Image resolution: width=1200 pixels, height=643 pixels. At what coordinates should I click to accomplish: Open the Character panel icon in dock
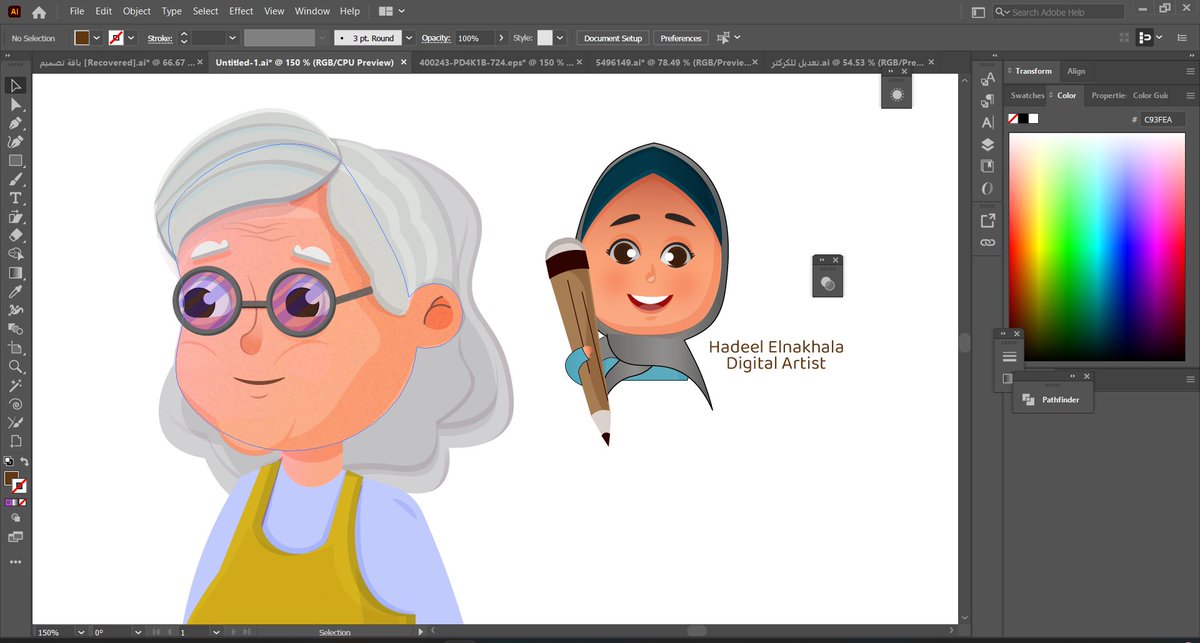tap(987, 123)
